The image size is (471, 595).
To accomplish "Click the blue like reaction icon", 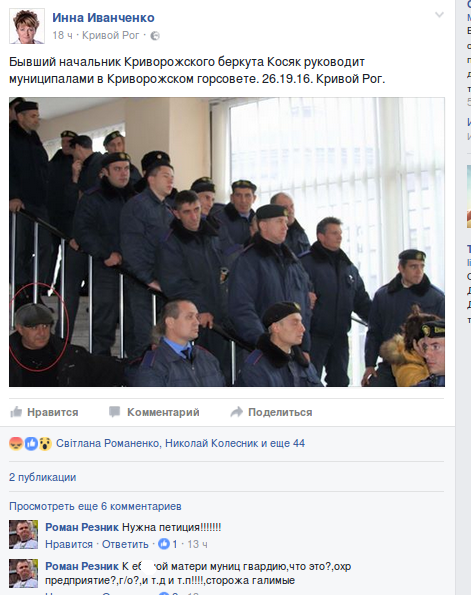I will [31, 443].
